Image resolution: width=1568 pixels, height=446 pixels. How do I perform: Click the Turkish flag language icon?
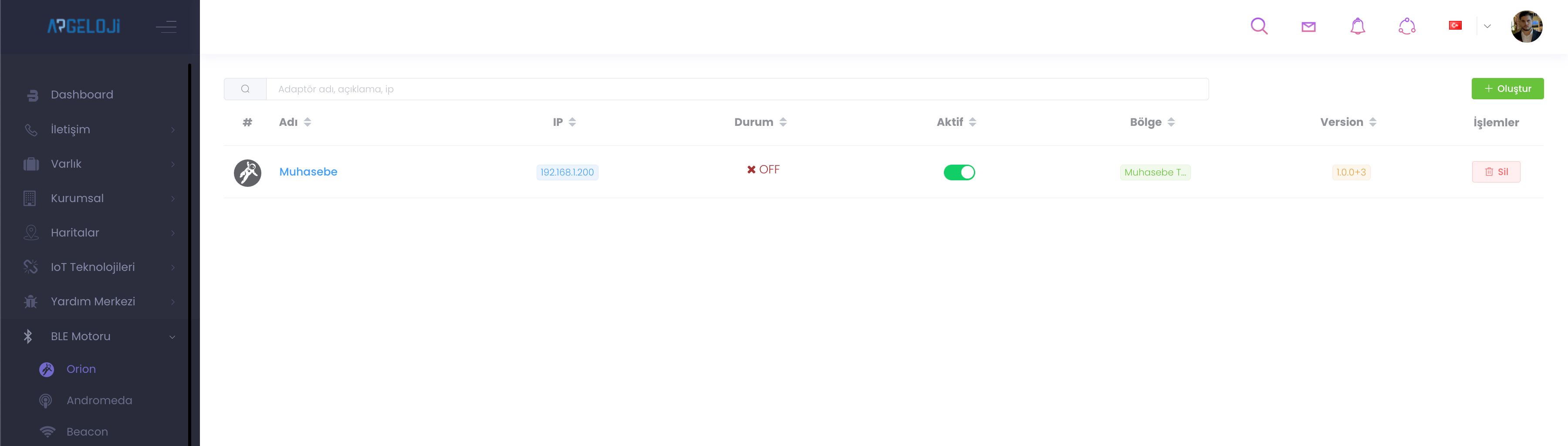pos(1455,26)
